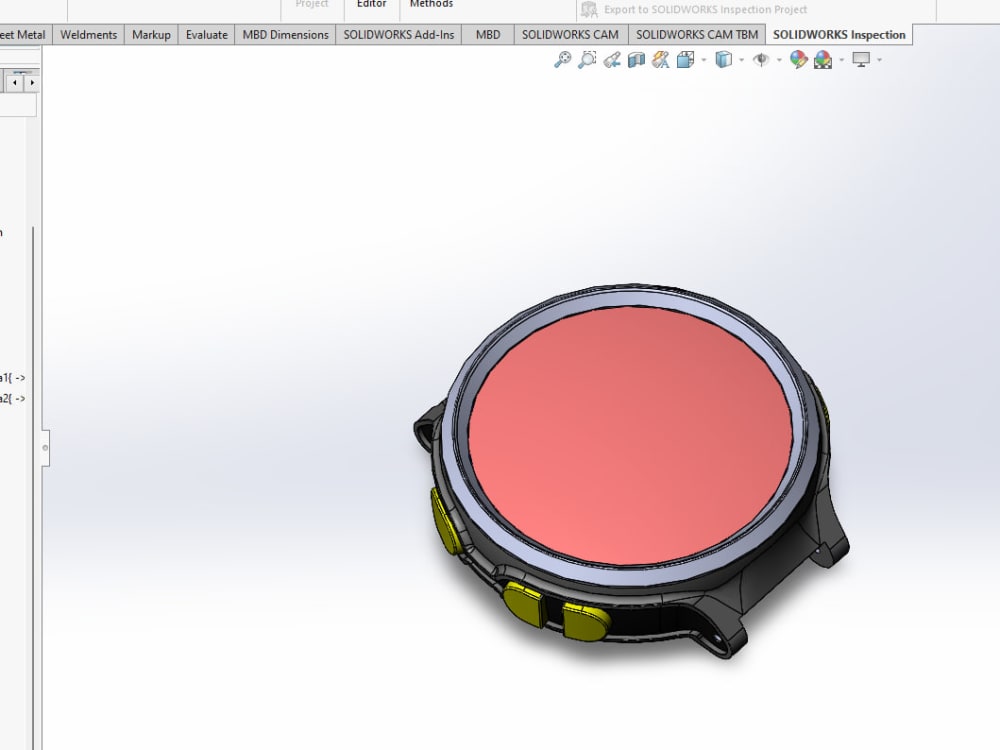This screenshot has height=750, width=1000.
Task: Open the SOLIDWORKS CAM tab
Action: (570, 34)
